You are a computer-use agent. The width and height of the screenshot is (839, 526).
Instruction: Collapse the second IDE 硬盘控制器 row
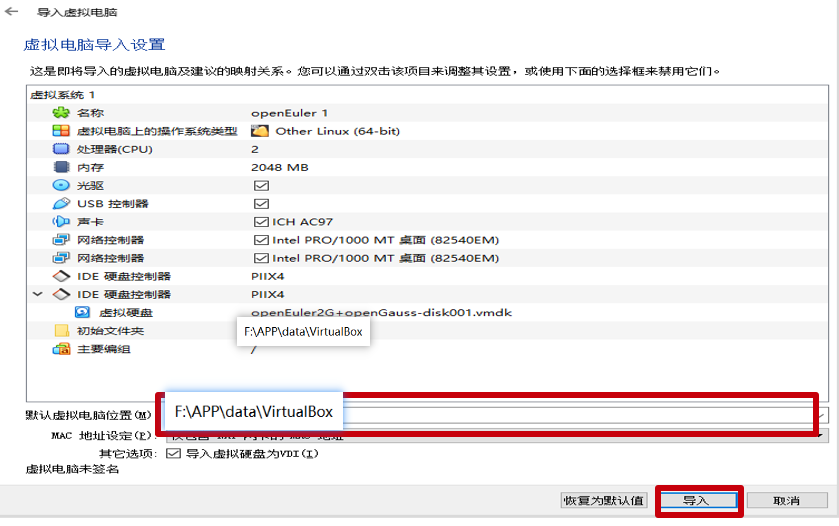[37, 294]
